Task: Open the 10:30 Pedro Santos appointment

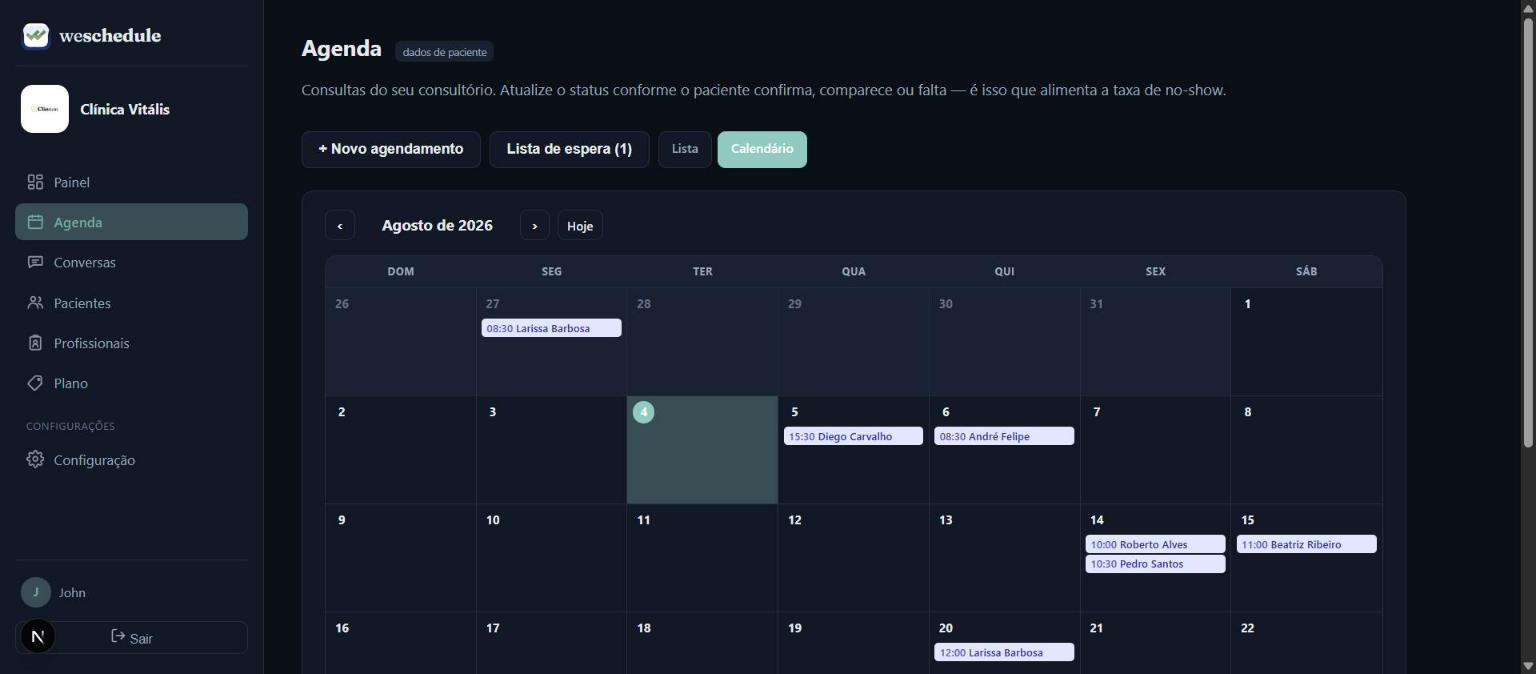Action: click(x=1155, y=564)
